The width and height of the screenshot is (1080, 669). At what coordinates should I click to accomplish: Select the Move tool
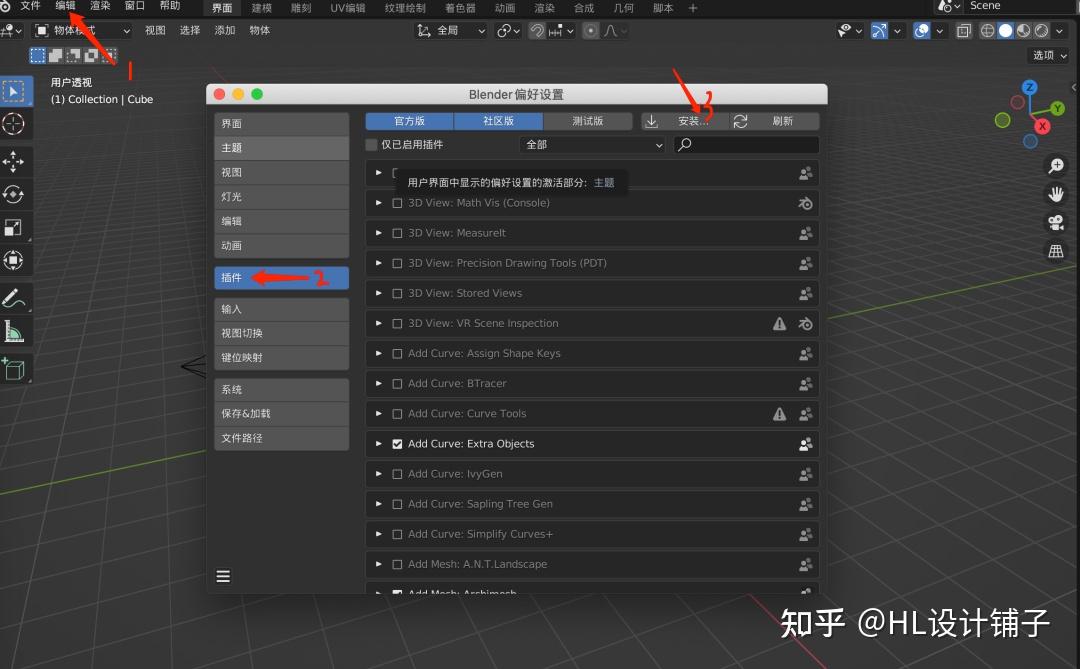coord(14,162)
